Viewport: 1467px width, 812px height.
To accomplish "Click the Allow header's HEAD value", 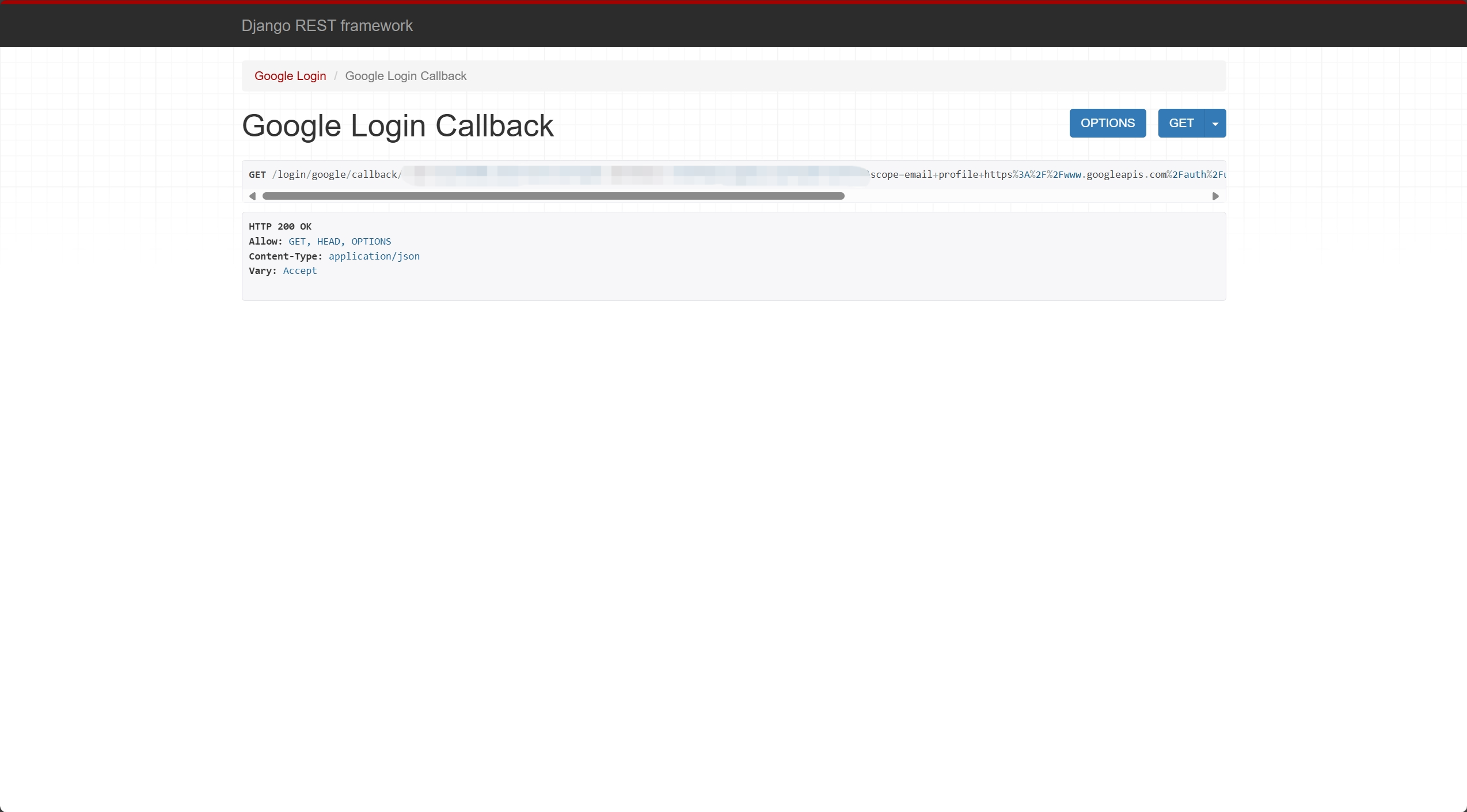I will [328, 242].
